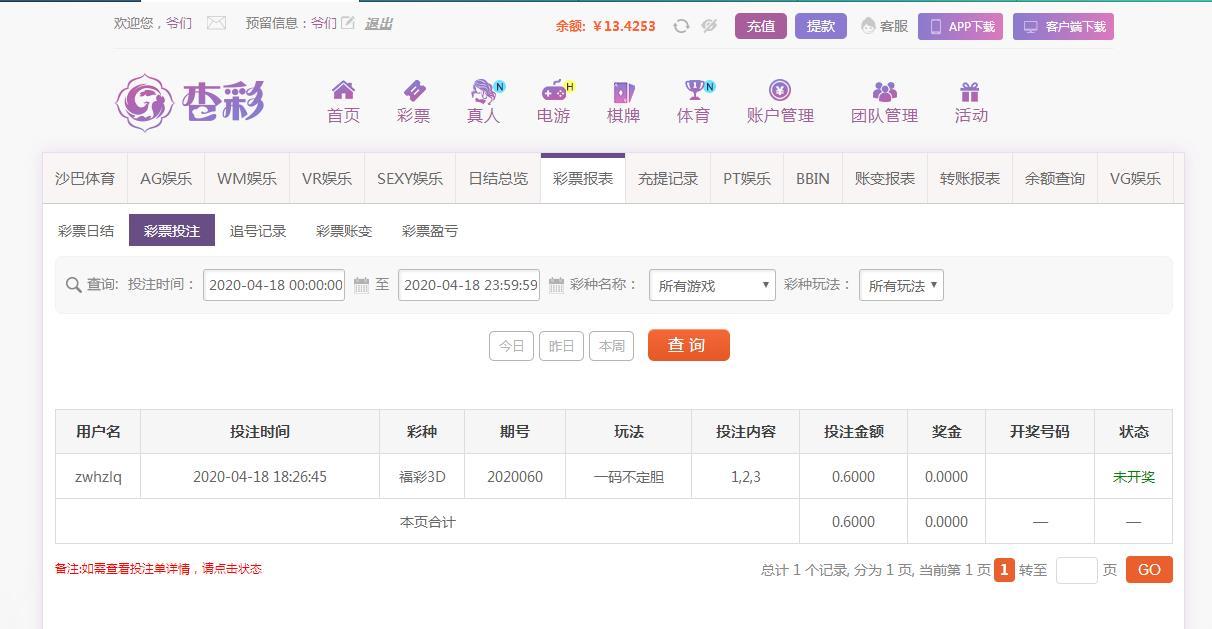This screenshot has width=1212, height=629.
Task: Click the GO pagination button
Action: click(x=1149, y=570)
